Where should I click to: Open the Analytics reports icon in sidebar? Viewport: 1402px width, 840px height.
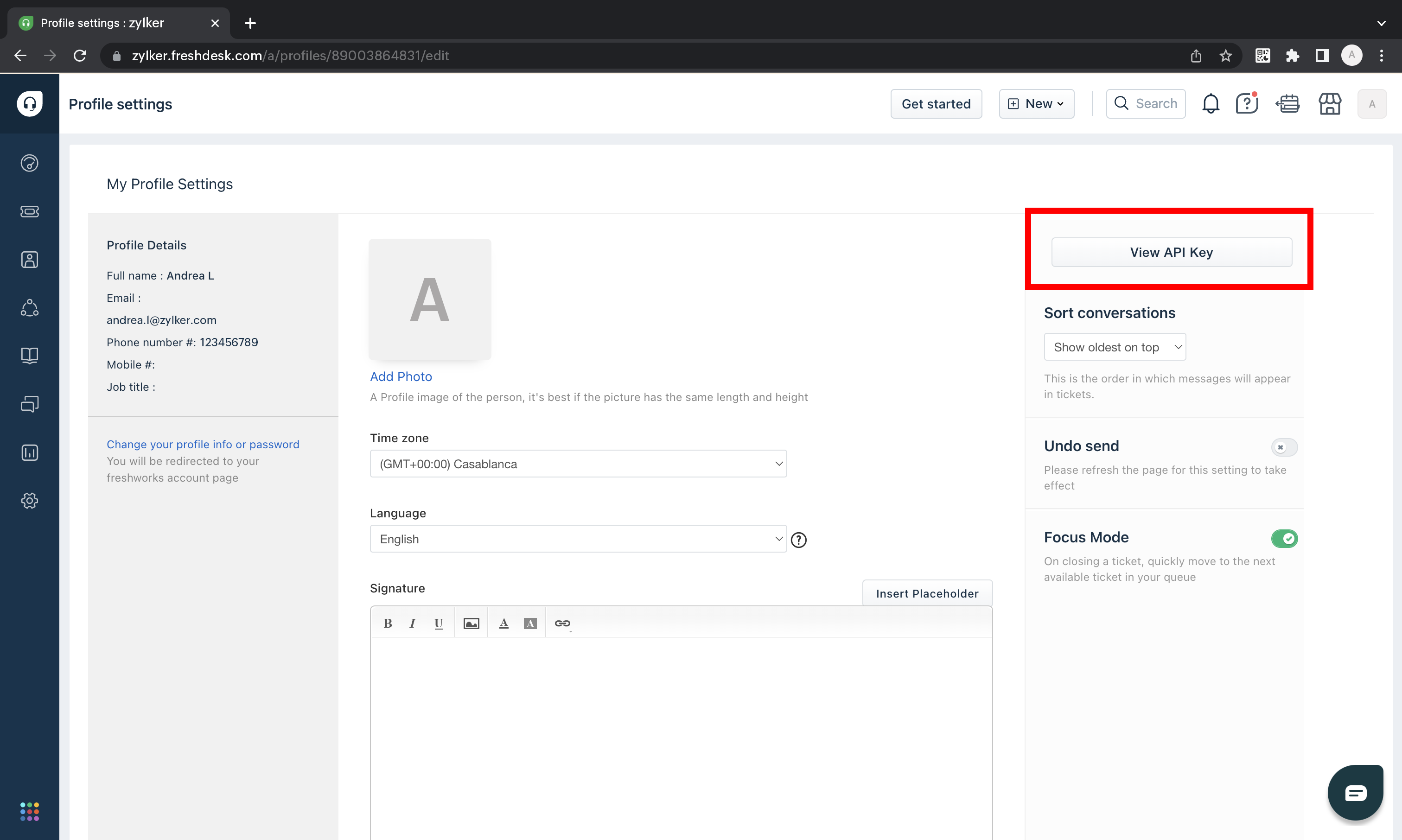(29, 452)
